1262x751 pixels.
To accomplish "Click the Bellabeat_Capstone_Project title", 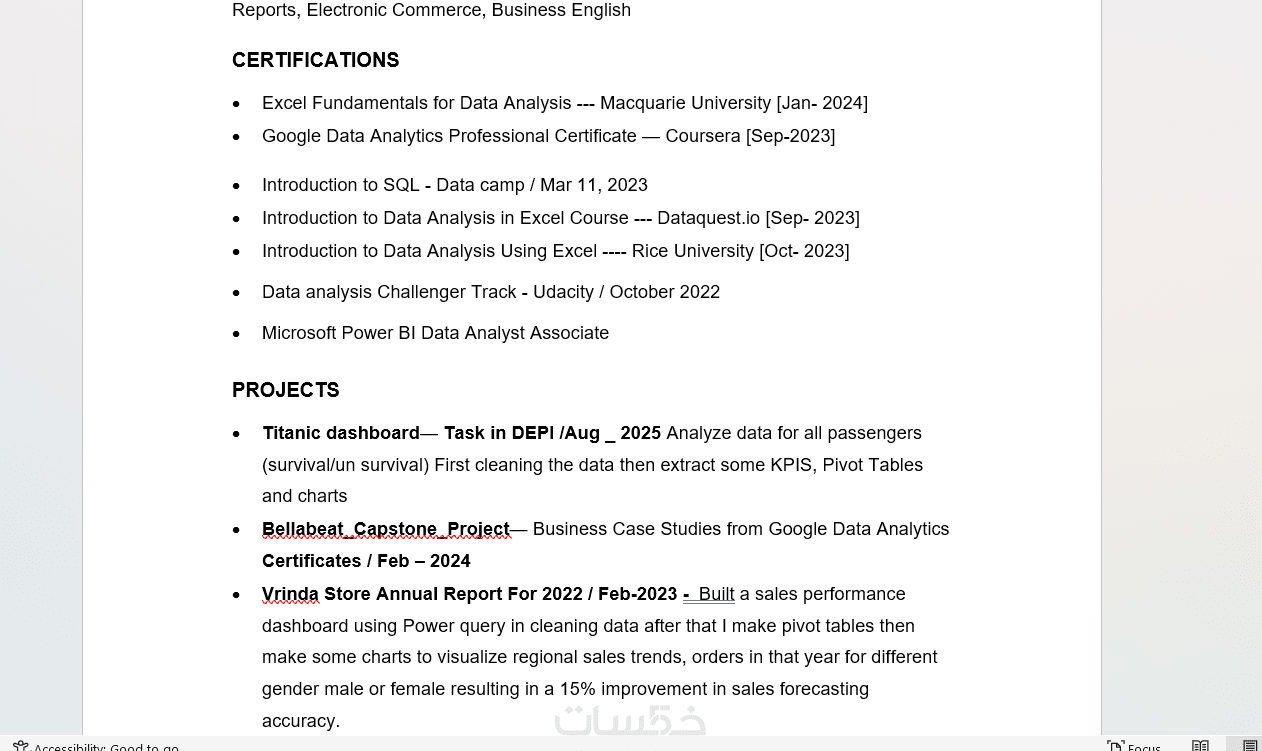I will [x=385, y=529].
